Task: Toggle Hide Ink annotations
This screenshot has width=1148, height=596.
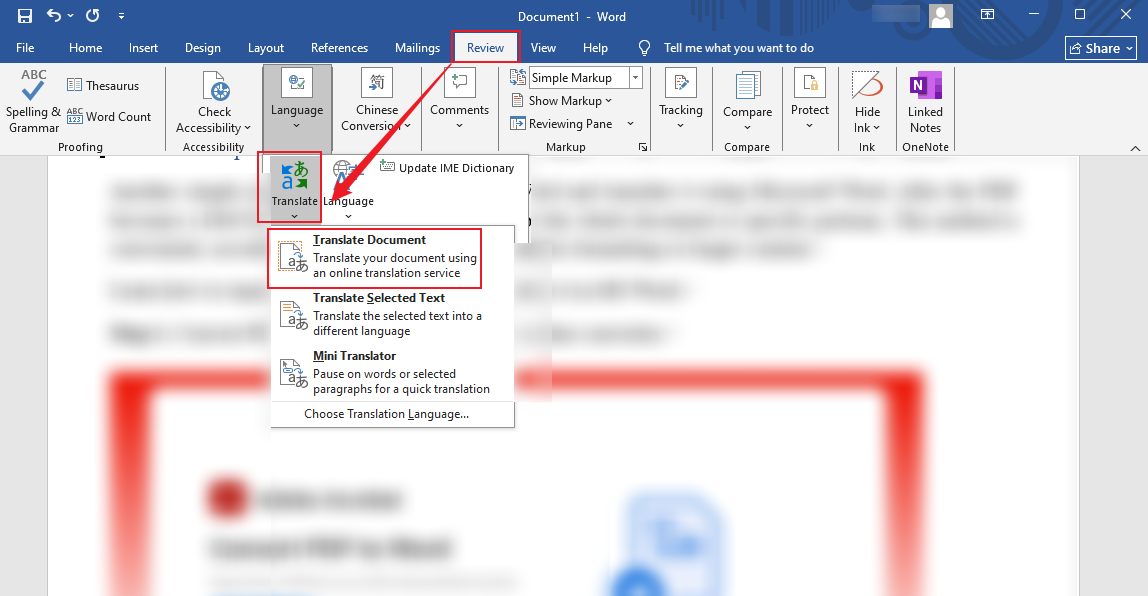Action: pyautogui.click(x=866, y=100)
